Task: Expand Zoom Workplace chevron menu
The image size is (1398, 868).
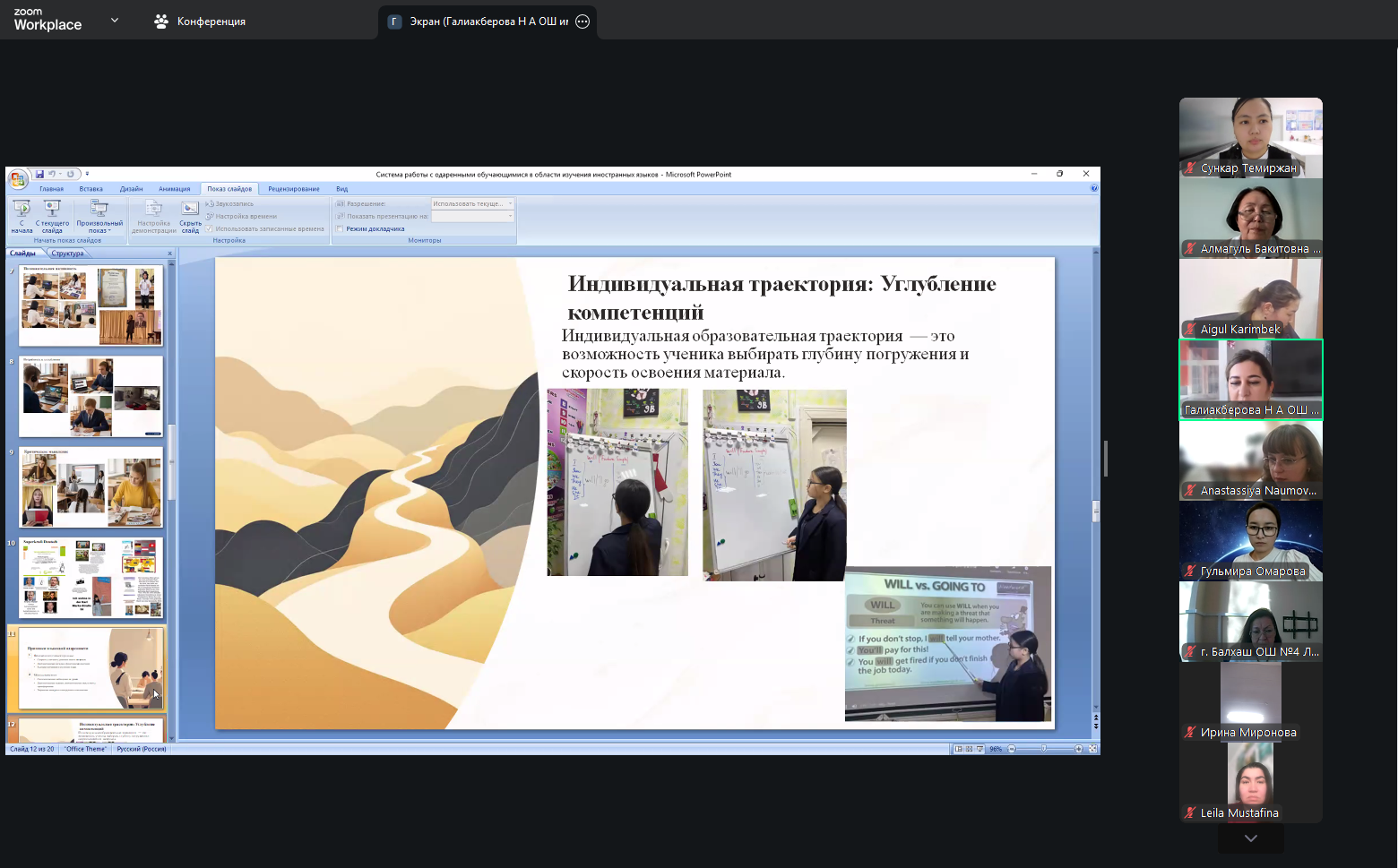Action: coord(114,20)
